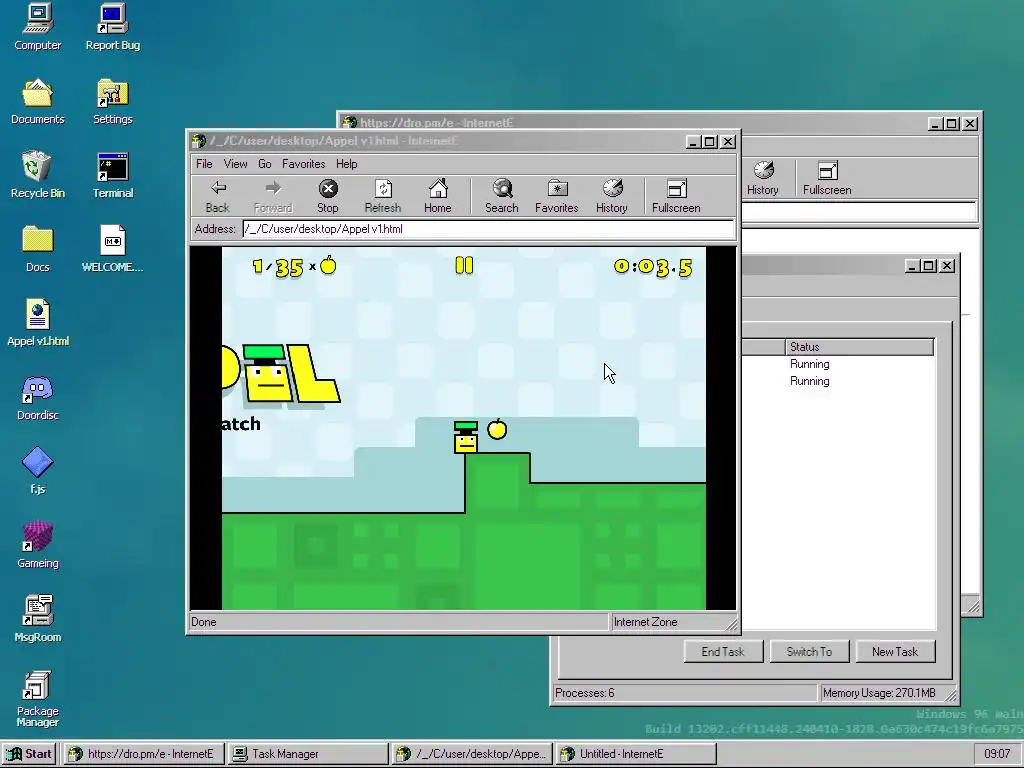
Task: Click Back in the Appel browser toolbar
Action: tap(217, 196)
